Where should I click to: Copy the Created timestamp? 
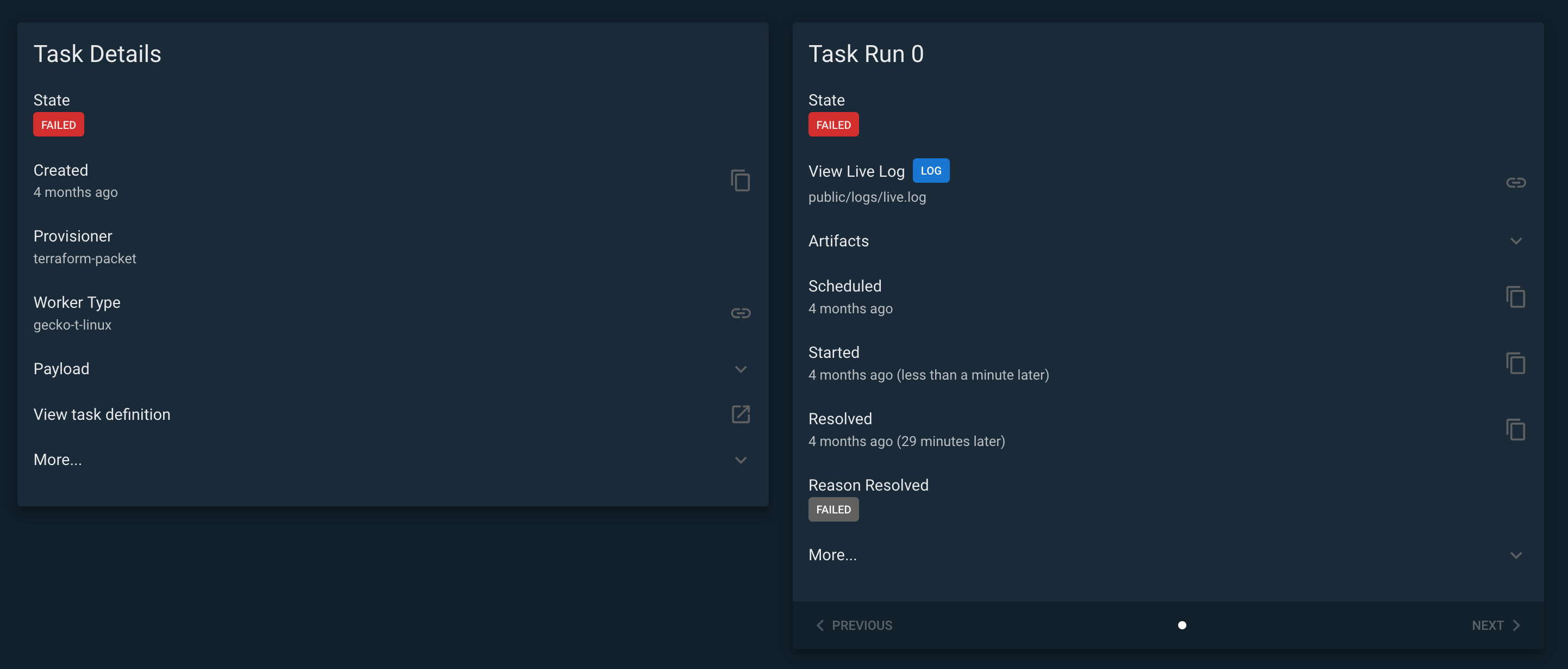point(740,180)
